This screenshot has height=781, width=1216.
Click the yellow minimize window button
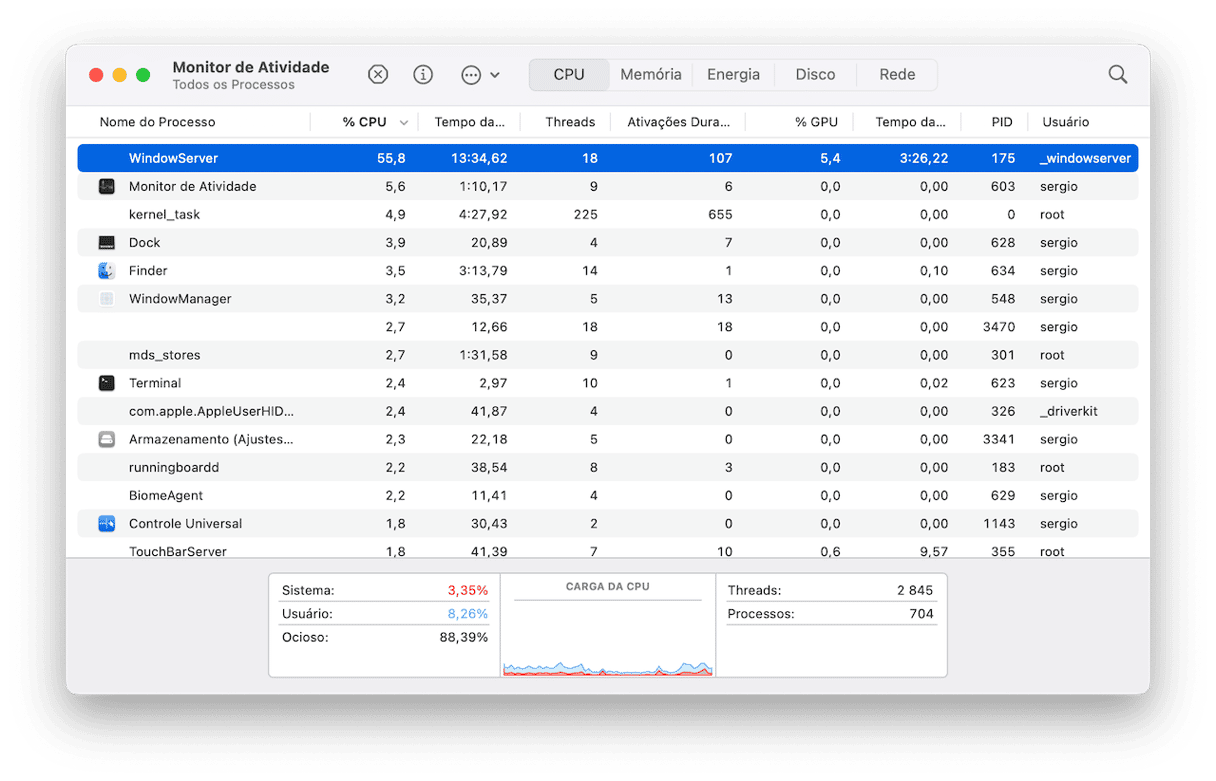[x=120, y=75]
